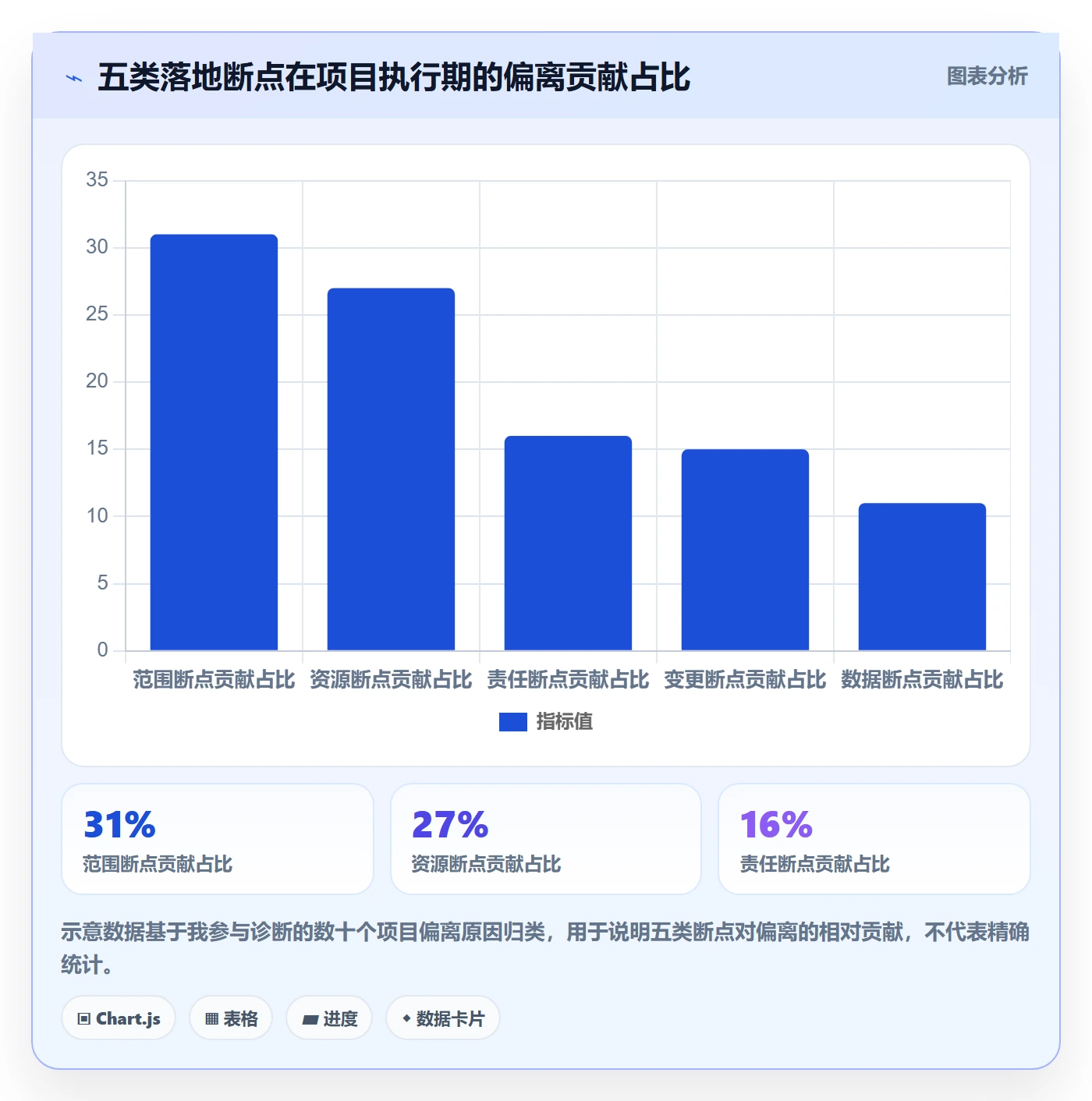Toggle the 指标值 legend color swatch
1092x1101 pixels.
point(512,722)
